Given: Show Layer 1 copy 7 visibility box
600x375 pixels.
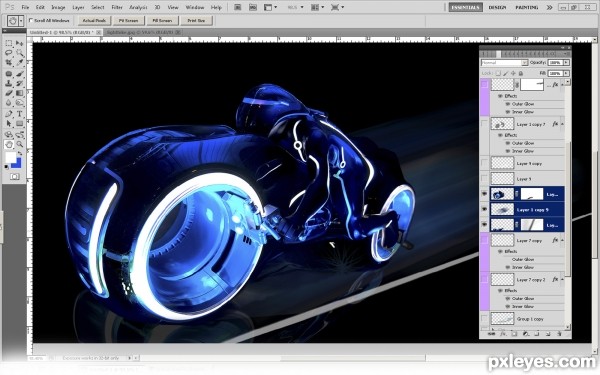Looking at the screenshot, I should [484, 124].
